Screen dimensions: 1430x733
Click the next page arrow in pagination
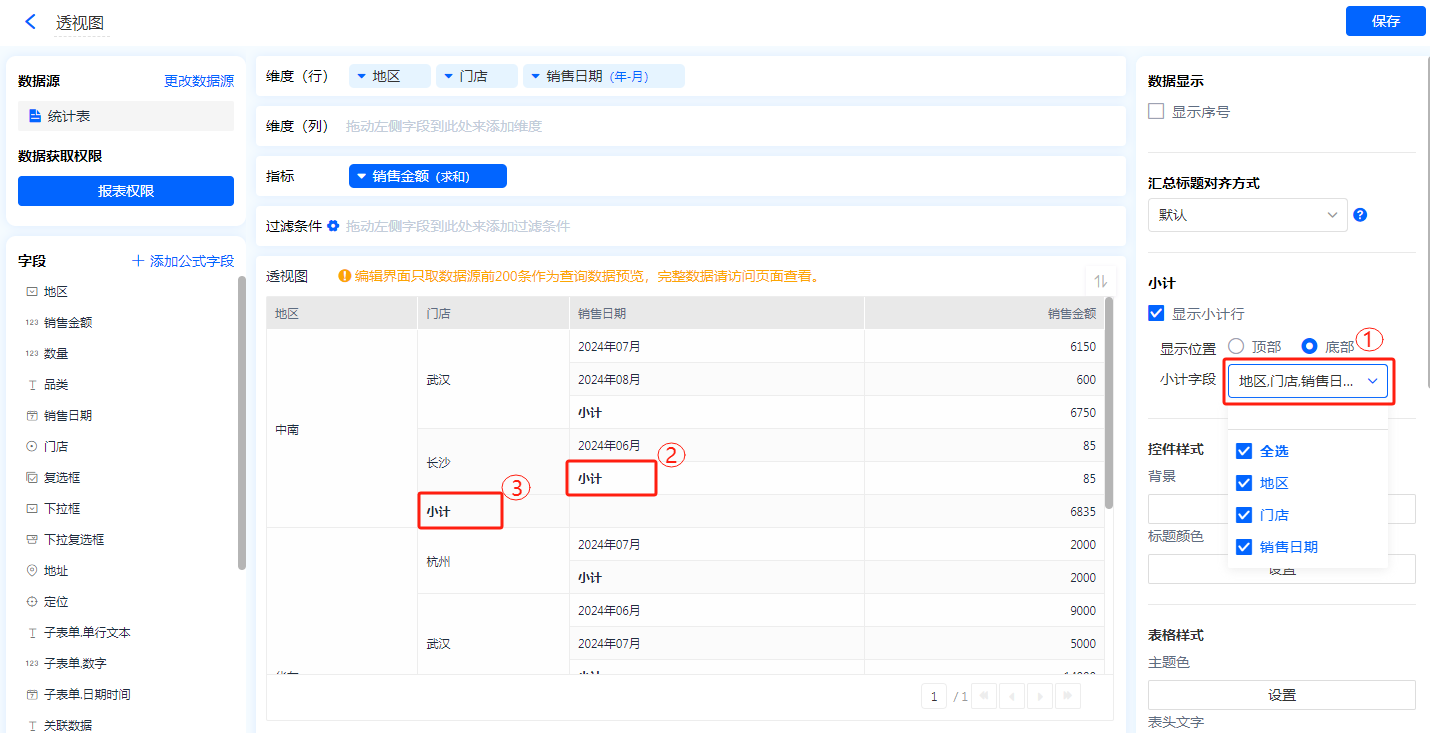pos(1040,696)
